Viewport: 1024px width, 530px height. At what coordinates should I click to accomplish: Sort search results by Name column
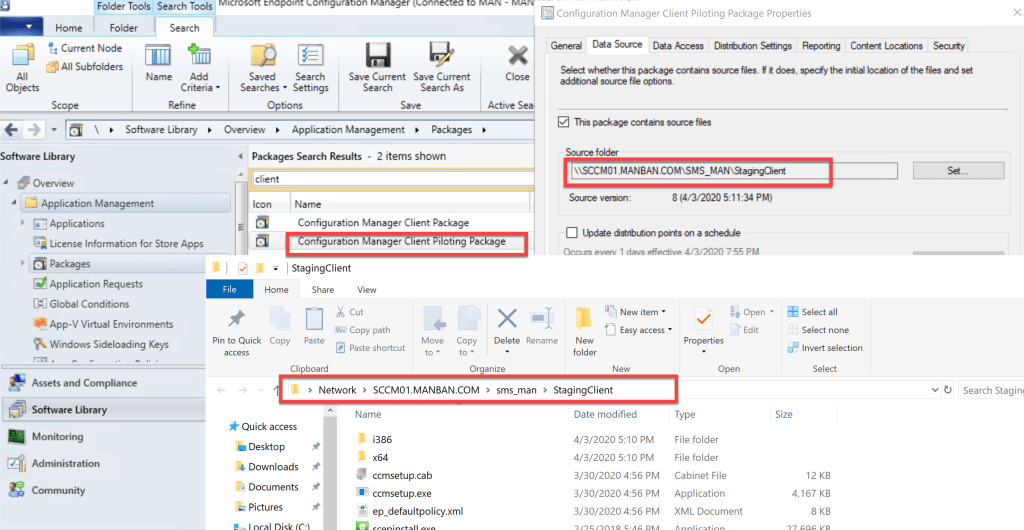tap(308, 204)
